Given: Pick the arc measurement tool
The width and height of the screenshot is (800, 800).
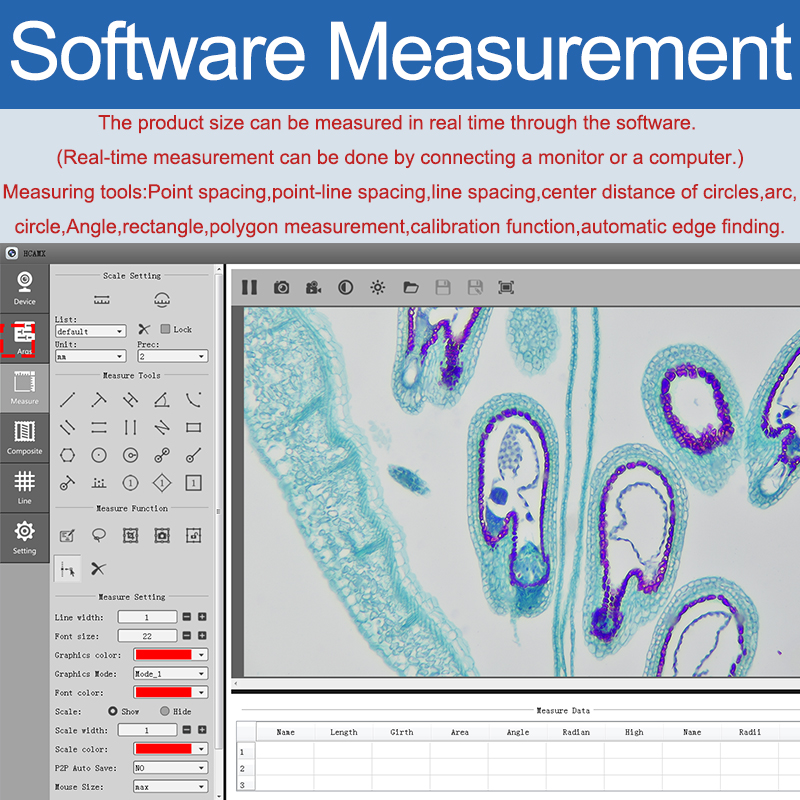Looking at the screenshot, I should 194,400.
